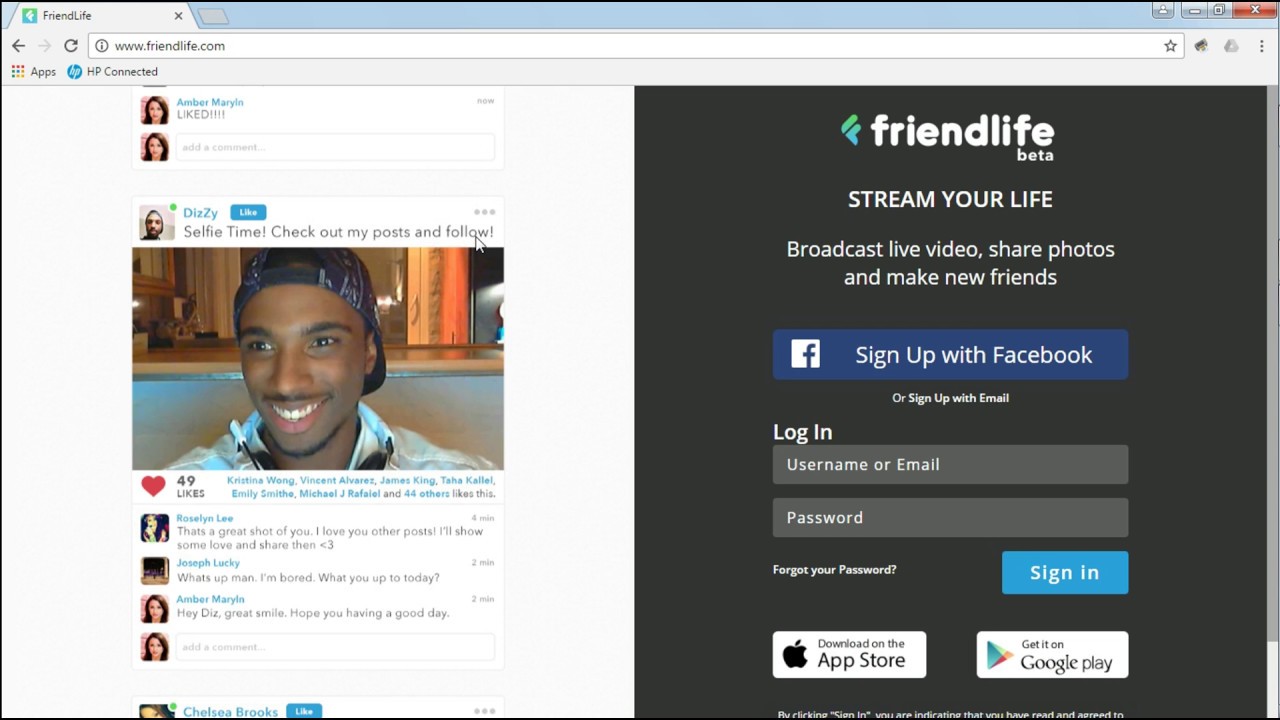Open Emily Smithe in the likes list
The image size is (1280, 720).
(x=262, y=494)
